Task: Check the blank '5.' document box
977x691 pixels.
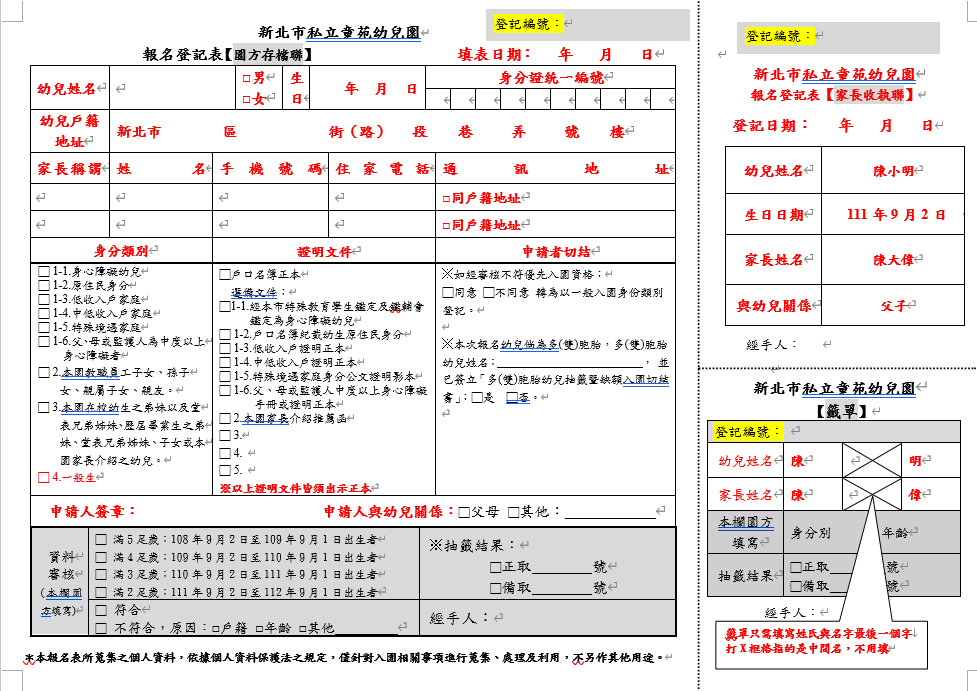Action: [x=225, y=470]
